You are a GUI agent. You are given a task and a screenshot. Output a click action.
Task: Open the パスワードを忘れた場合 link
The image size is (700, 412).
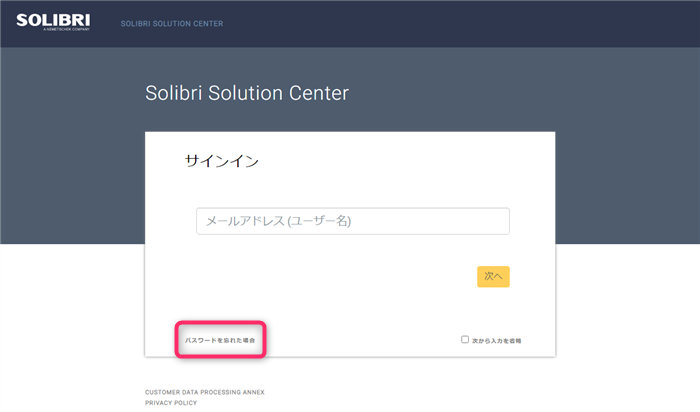(220, 340)
